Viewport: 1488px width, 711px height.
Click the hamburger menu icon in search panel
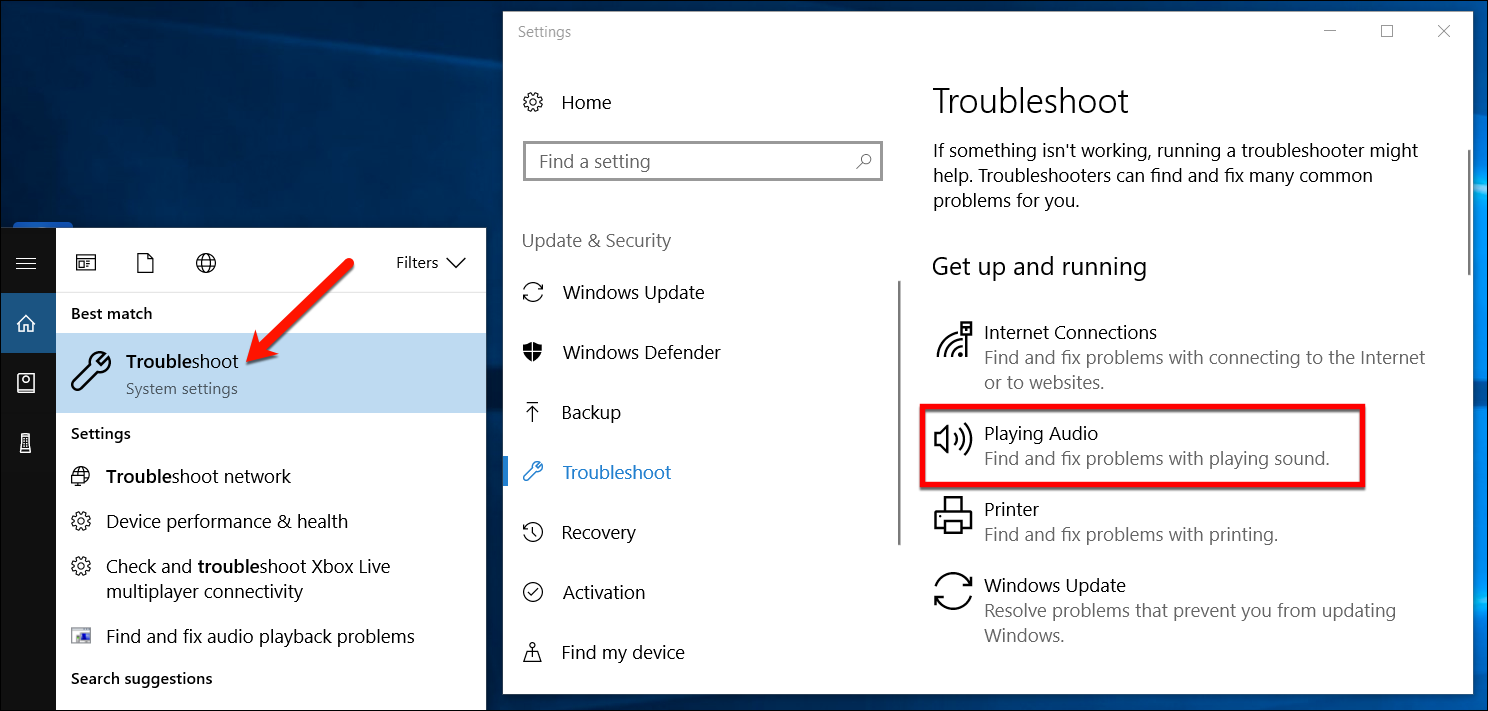[x=26, y=263]
